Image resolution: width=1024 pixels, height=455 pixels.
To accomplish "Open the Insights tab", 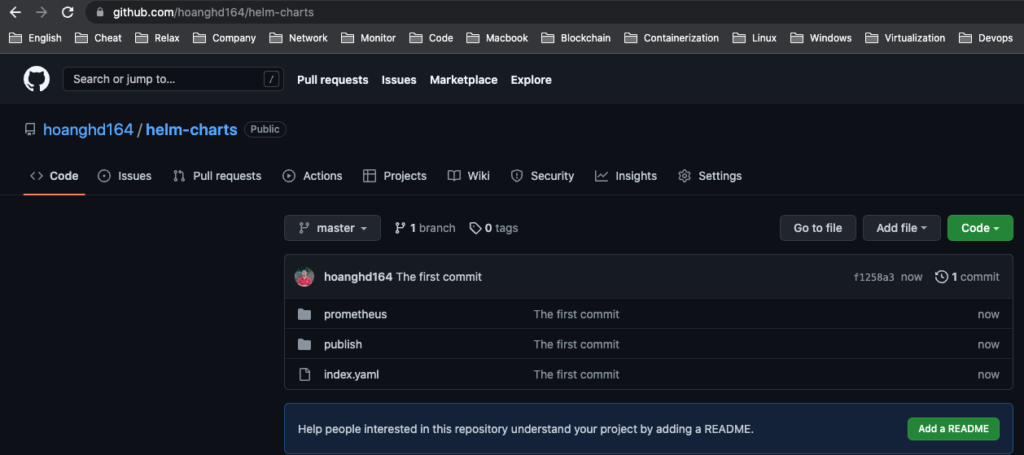I will click(x=626, y=176).
